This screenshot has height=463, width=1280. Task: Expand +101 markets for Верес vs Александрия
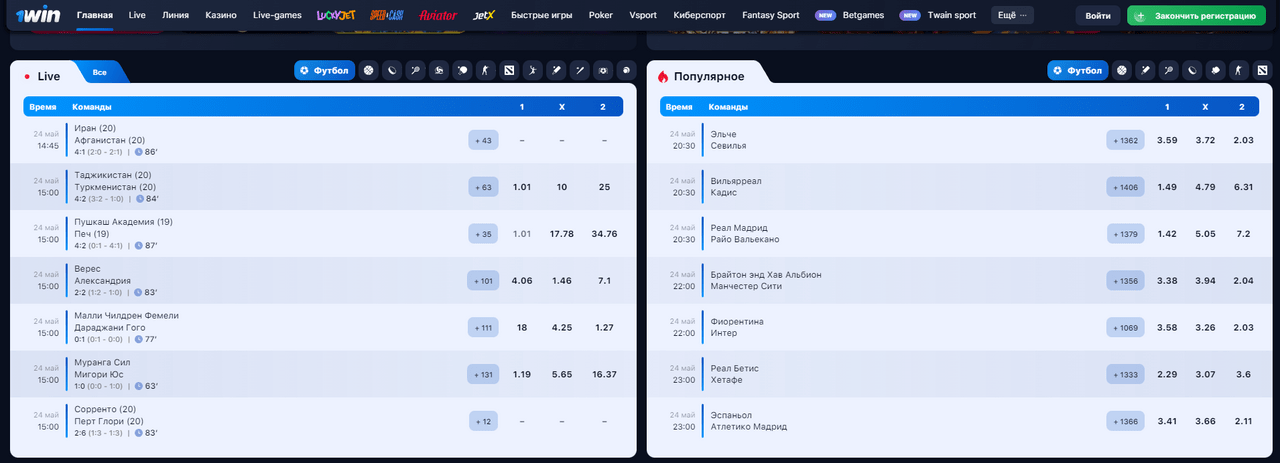483,281
